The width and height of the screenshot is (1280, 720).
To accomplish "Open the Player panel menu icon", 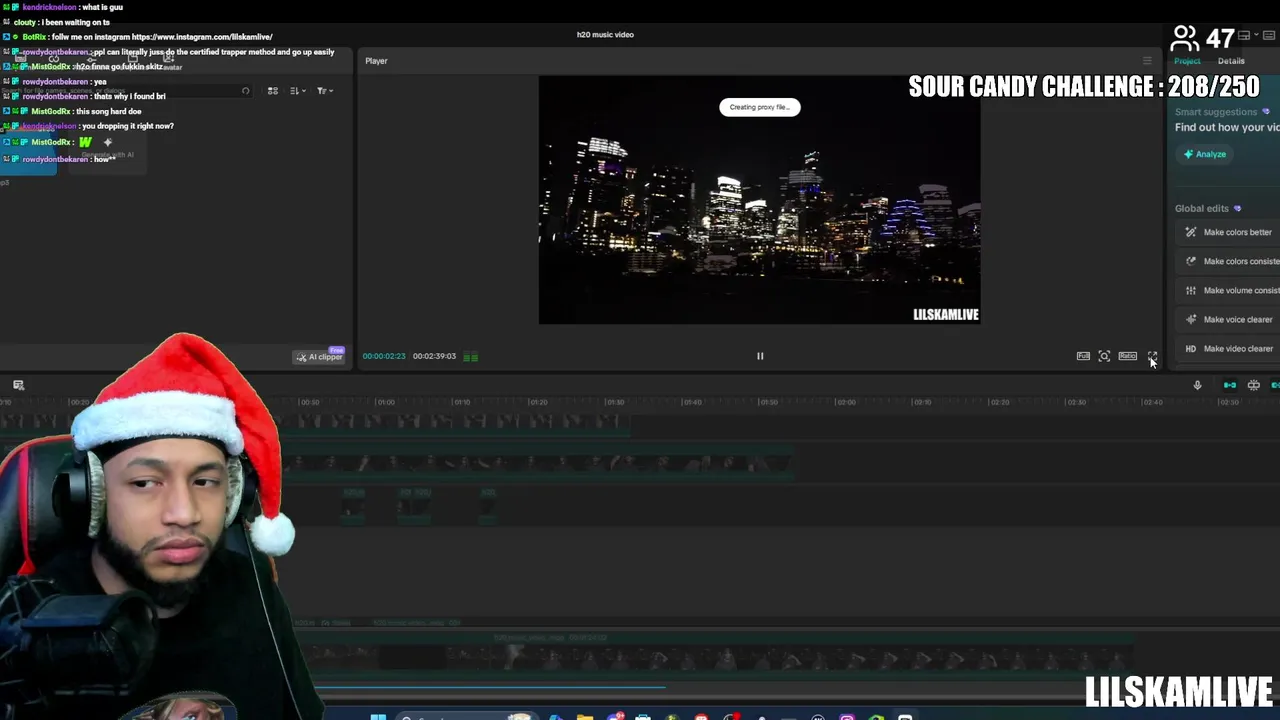I will [1147, 61].
